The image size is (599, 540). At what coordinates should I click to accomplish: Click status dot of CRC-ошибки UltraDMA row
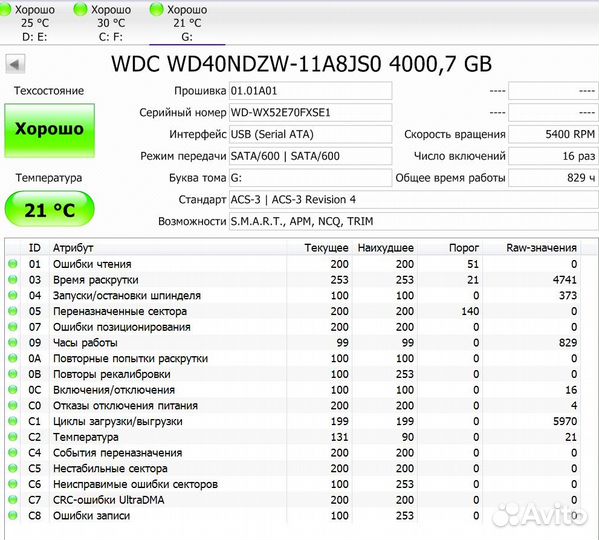click(13, 500)
